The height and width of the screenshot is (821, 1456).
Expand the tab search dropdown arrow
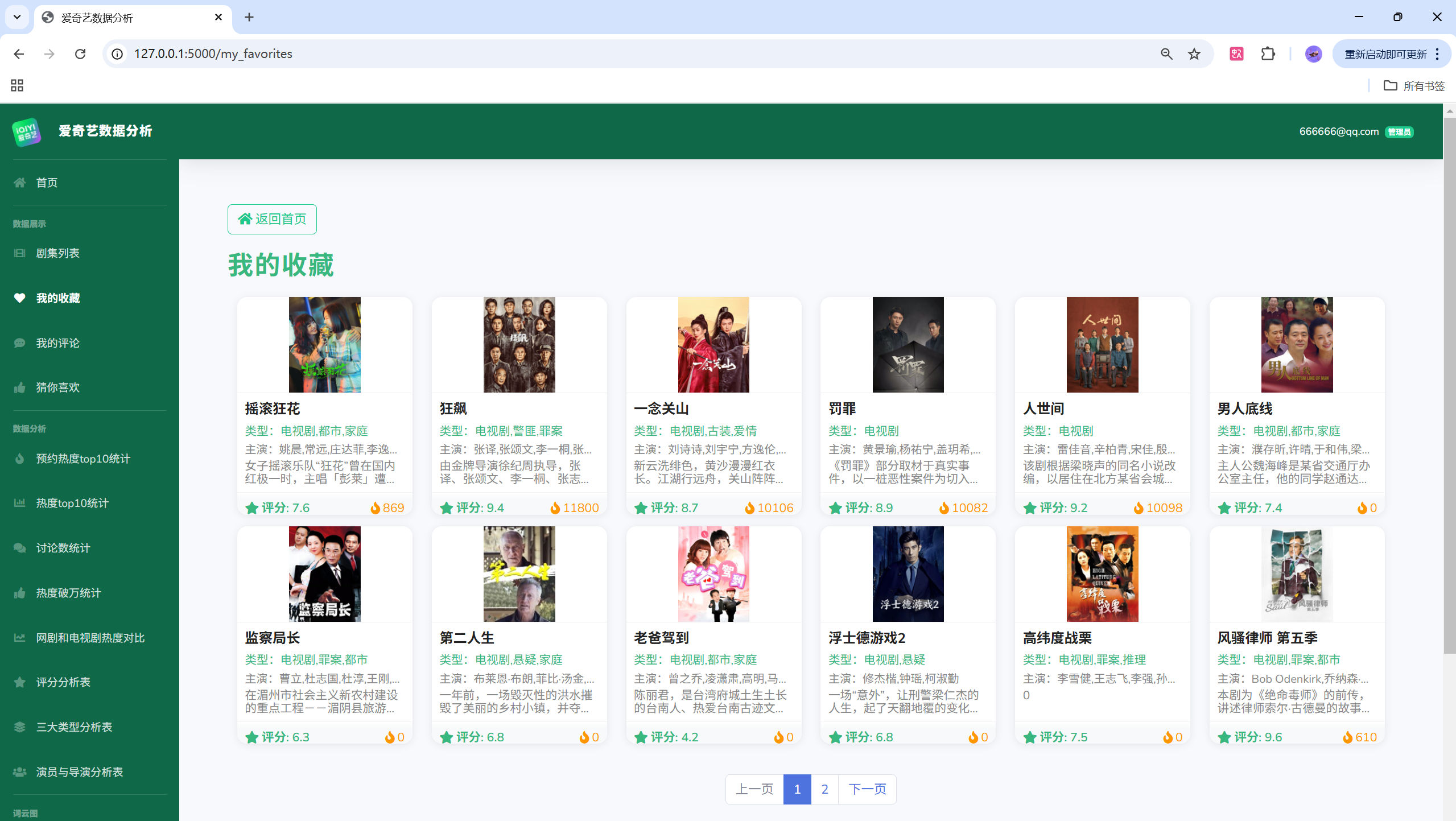[17, 17]
